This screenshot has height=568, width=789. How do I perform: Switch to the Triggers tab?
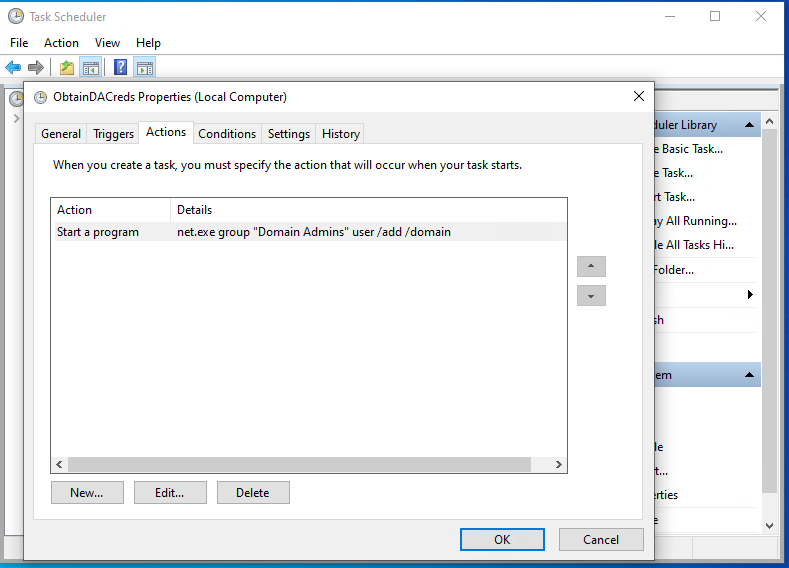[x=113, y=134]
